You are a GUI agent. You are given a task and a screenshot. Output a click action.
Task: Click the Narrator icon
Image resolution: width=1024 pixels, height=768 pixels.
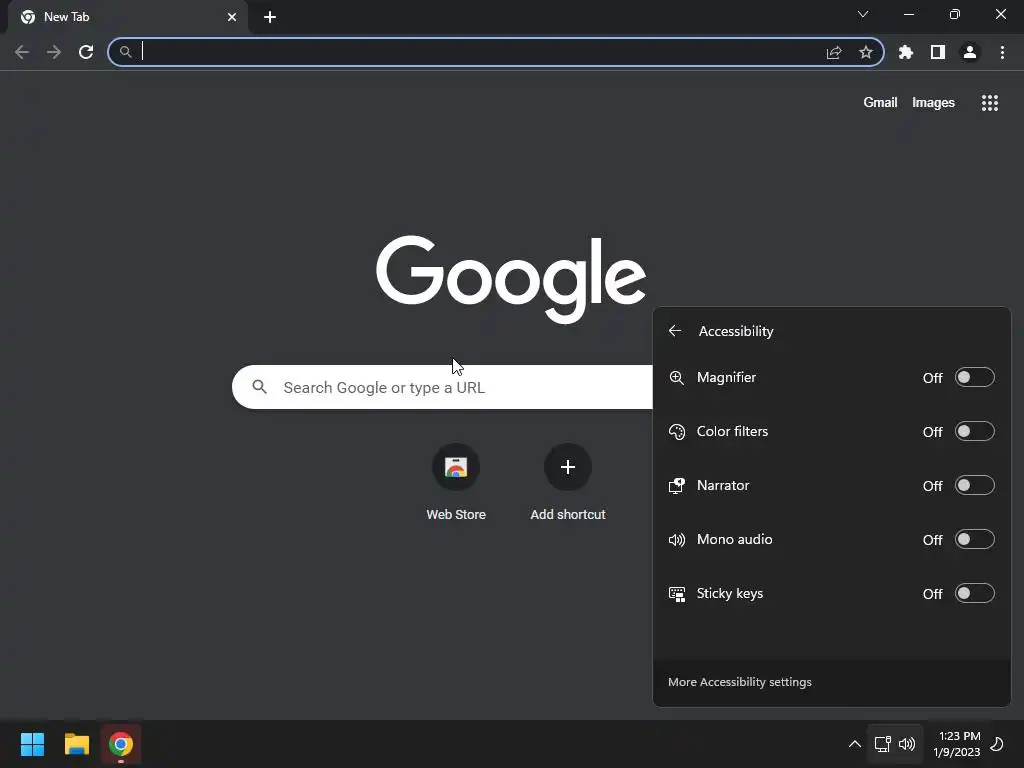(x=677, y=486)
